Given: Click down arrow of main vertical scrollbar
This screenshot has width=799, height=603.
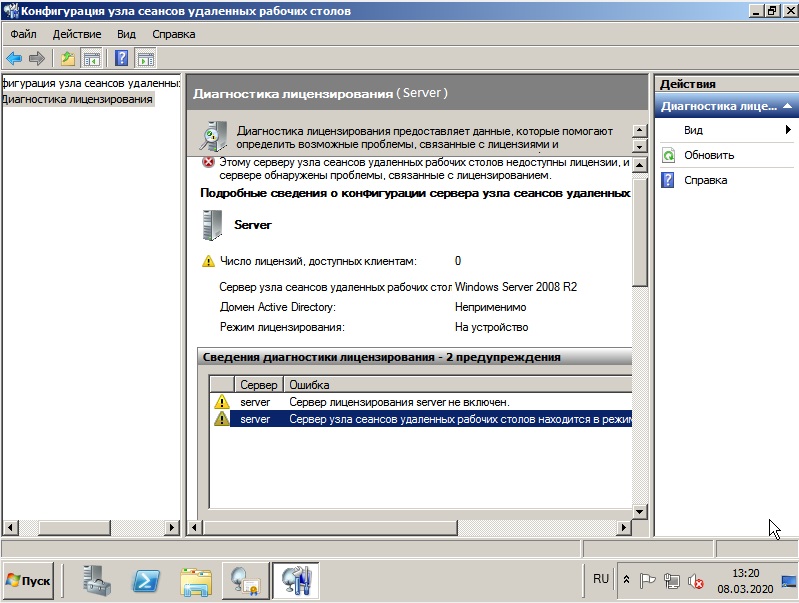Looking at the screenshot, I should (640, 511).
